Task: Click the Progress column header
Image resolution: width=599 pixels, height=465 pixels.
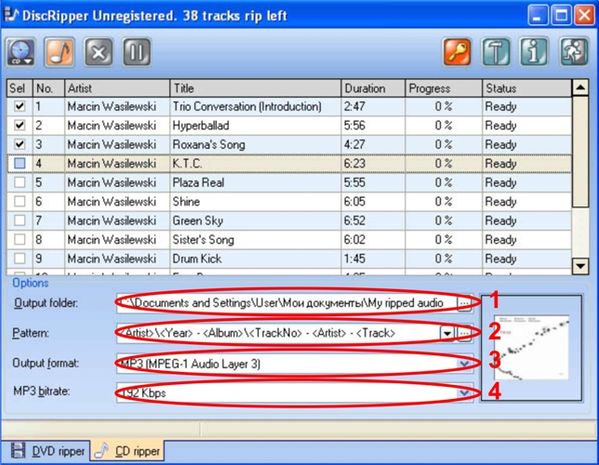Action: pos(444,88)
